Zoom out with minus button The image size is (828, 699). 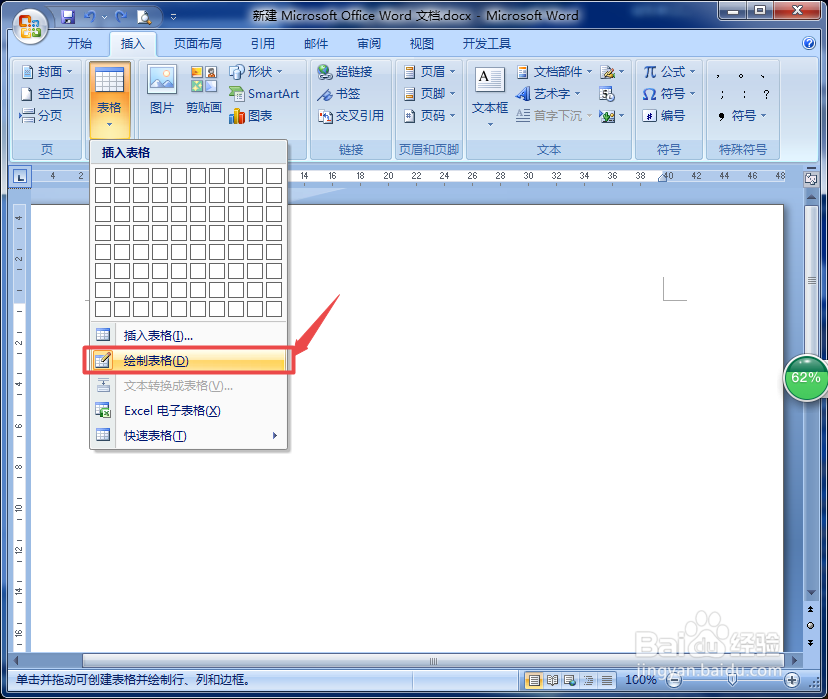coord(674,681)
